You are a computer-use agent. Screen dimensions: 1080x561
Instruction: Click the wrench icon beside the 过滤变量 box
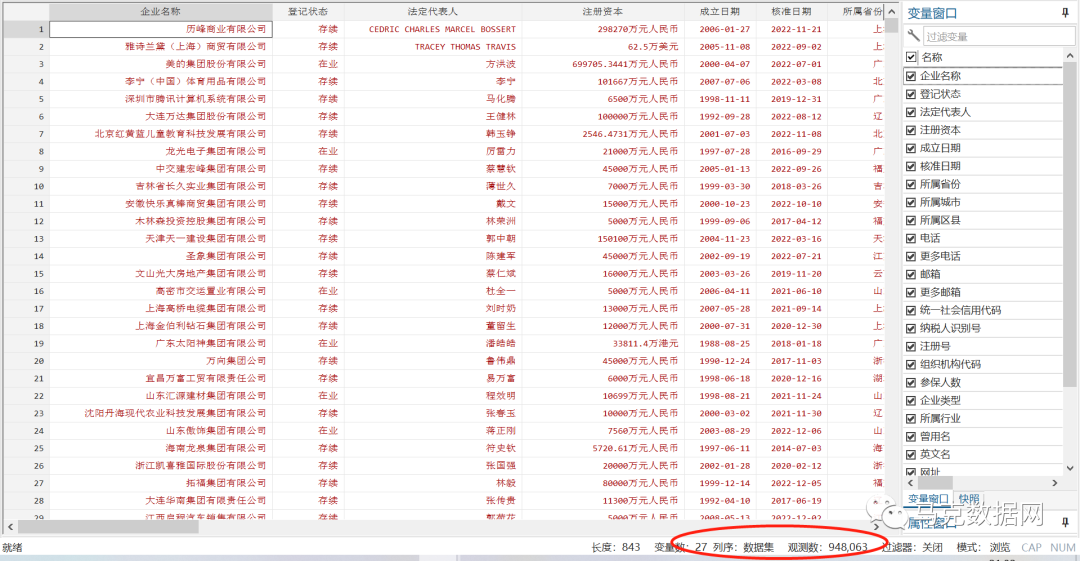913,36
